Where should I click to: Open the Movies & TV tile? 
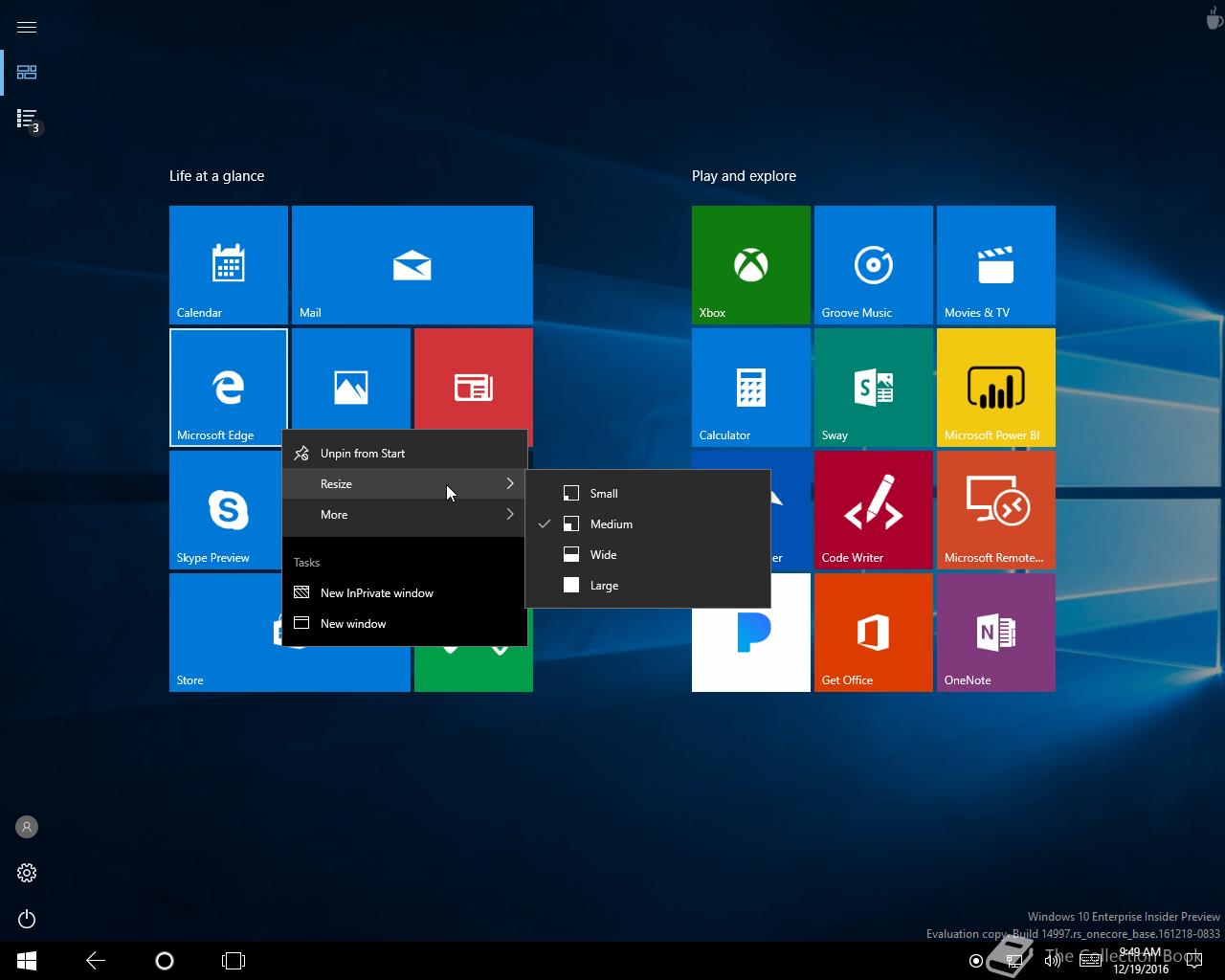click(996, 265)
